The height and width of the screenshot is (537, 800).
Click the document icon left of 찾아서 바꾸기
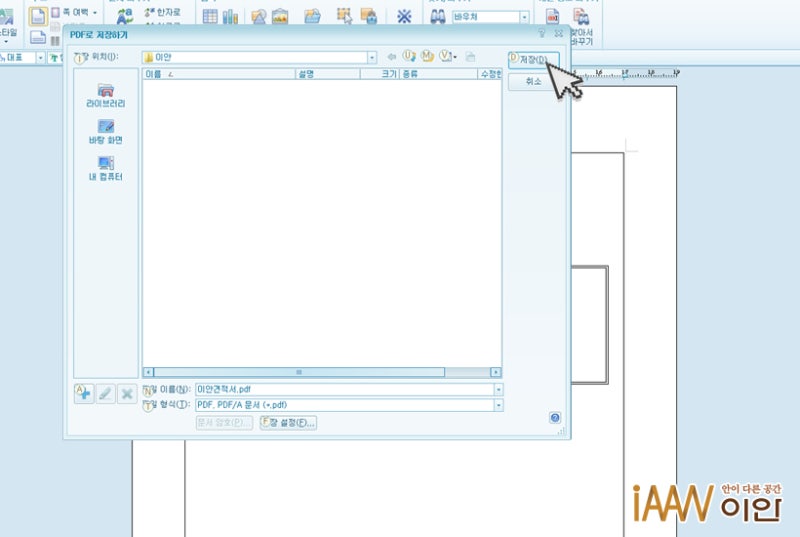(553, 16)
